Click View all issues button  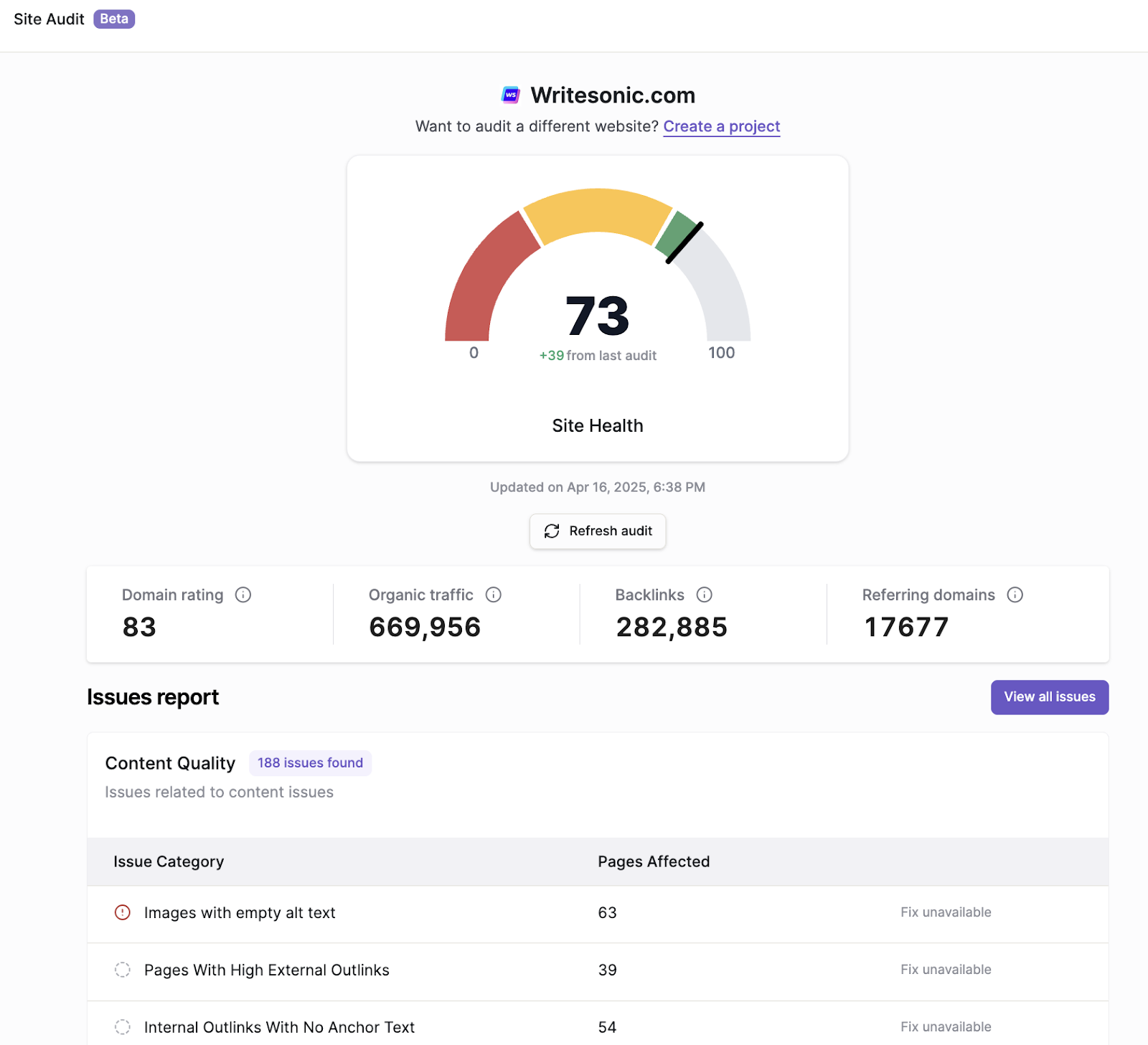1050,697
